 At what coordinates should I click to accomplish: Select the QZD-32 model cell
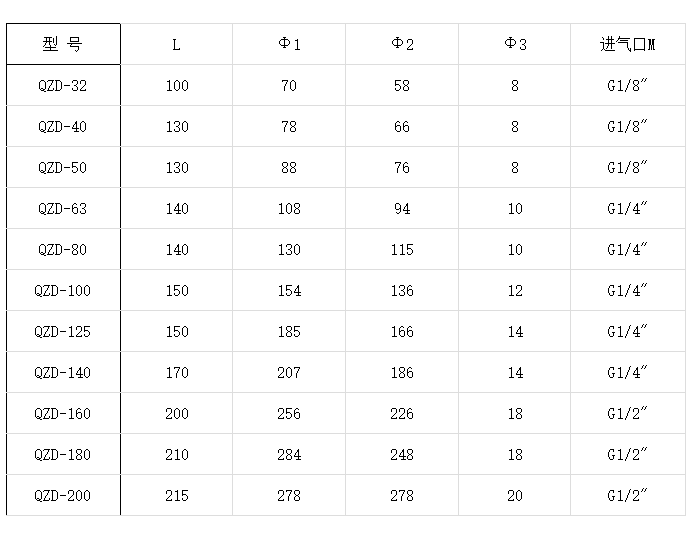click(63, 85)
